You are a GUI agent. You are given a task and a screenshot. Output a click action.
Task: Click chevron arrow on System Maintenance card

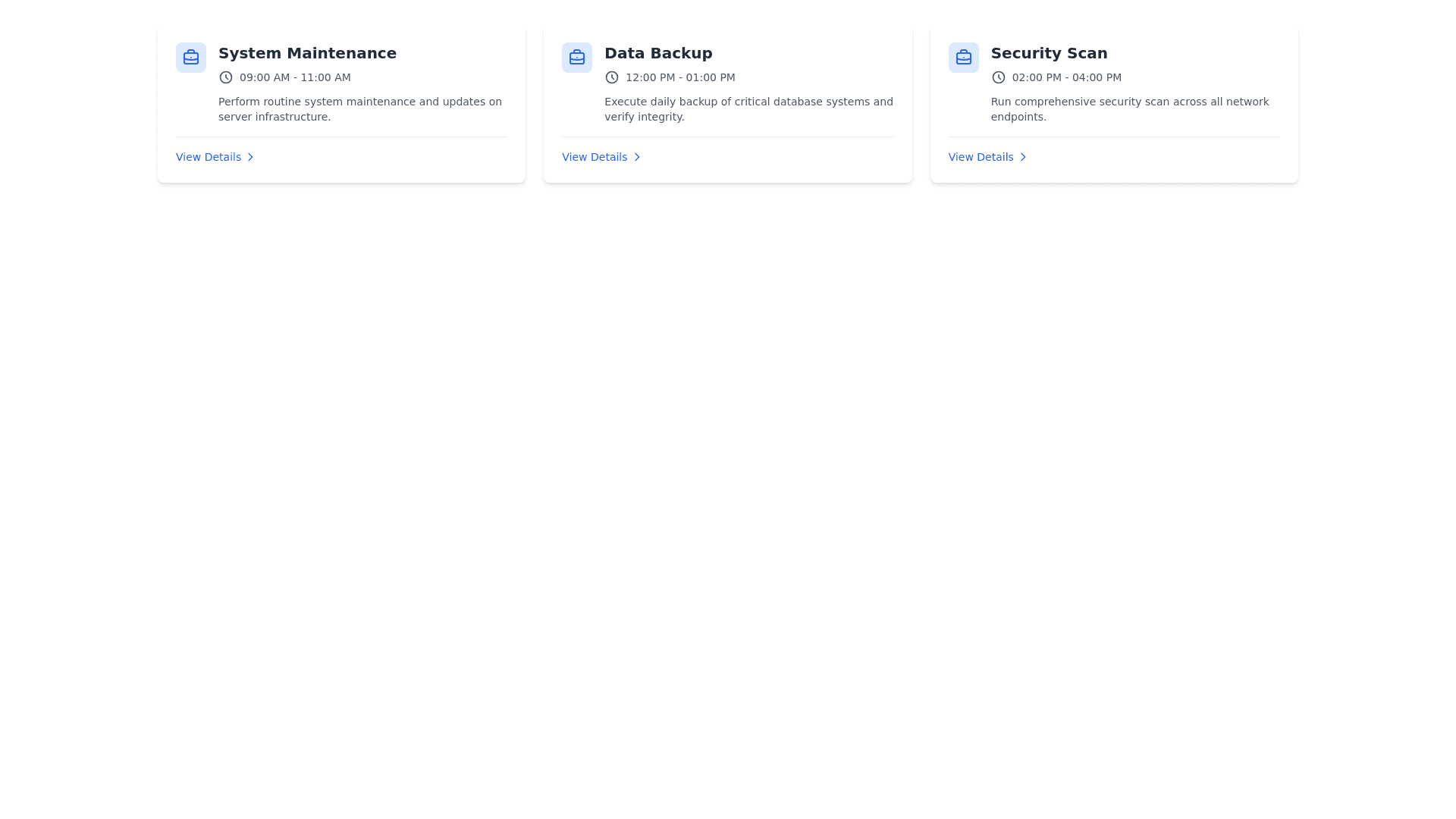click(250, 157)
